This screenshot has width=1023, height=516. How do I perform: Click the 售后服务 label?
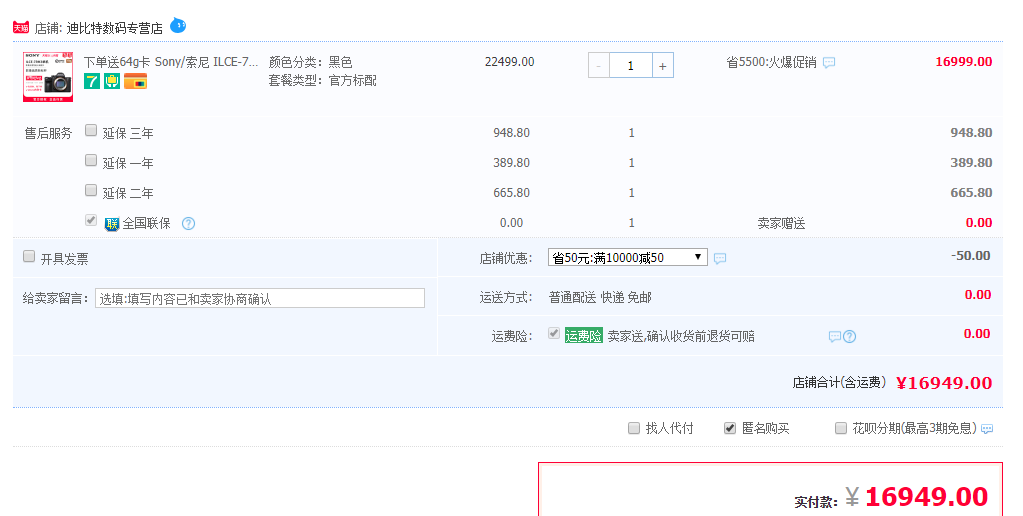tap(48, 134)
